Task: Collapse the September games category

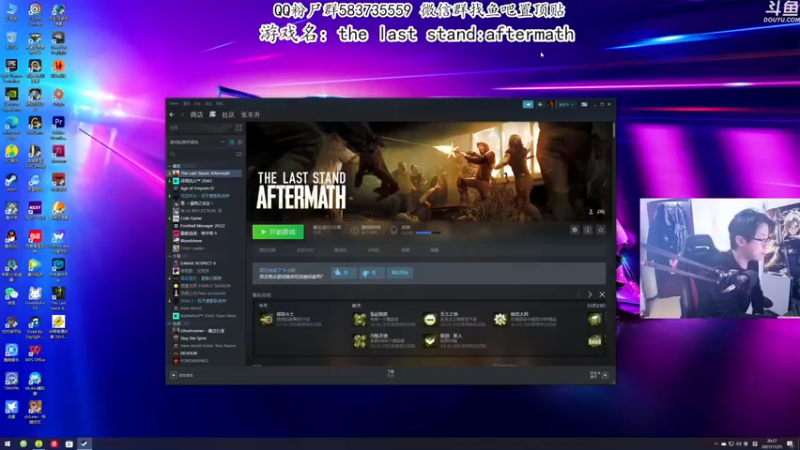Action: [170, 323]
